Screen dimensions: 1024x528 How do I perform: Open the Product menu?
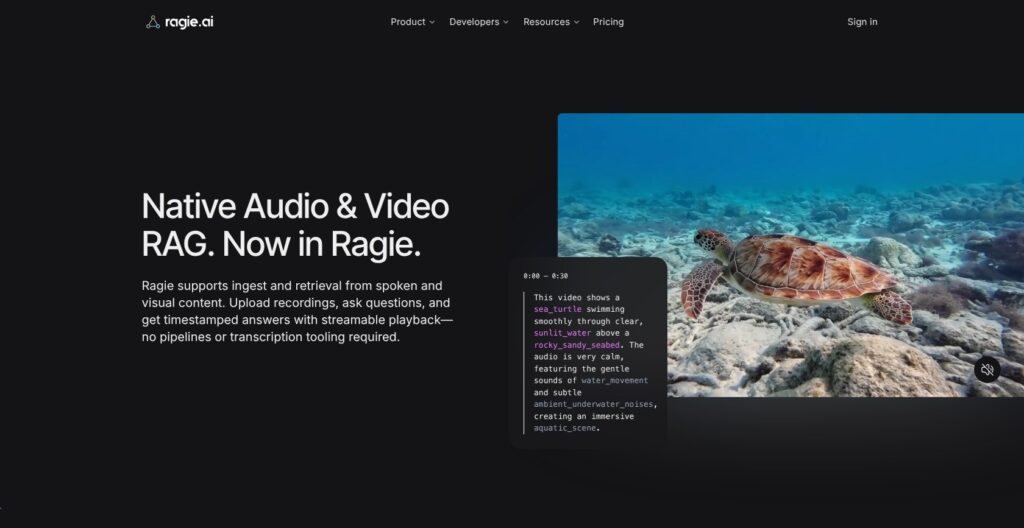412,22
